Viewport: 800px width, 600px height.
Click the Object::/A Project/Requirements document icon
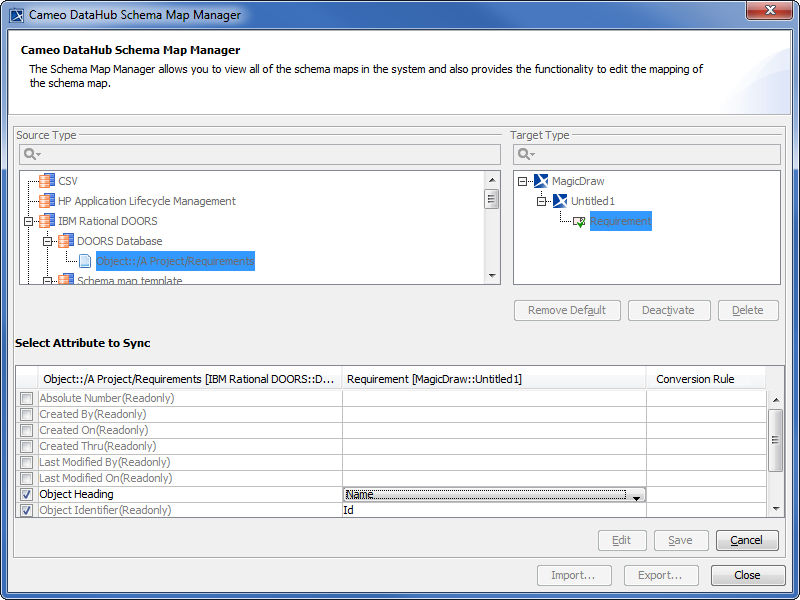pyautogui.click(x=85, y=261)
